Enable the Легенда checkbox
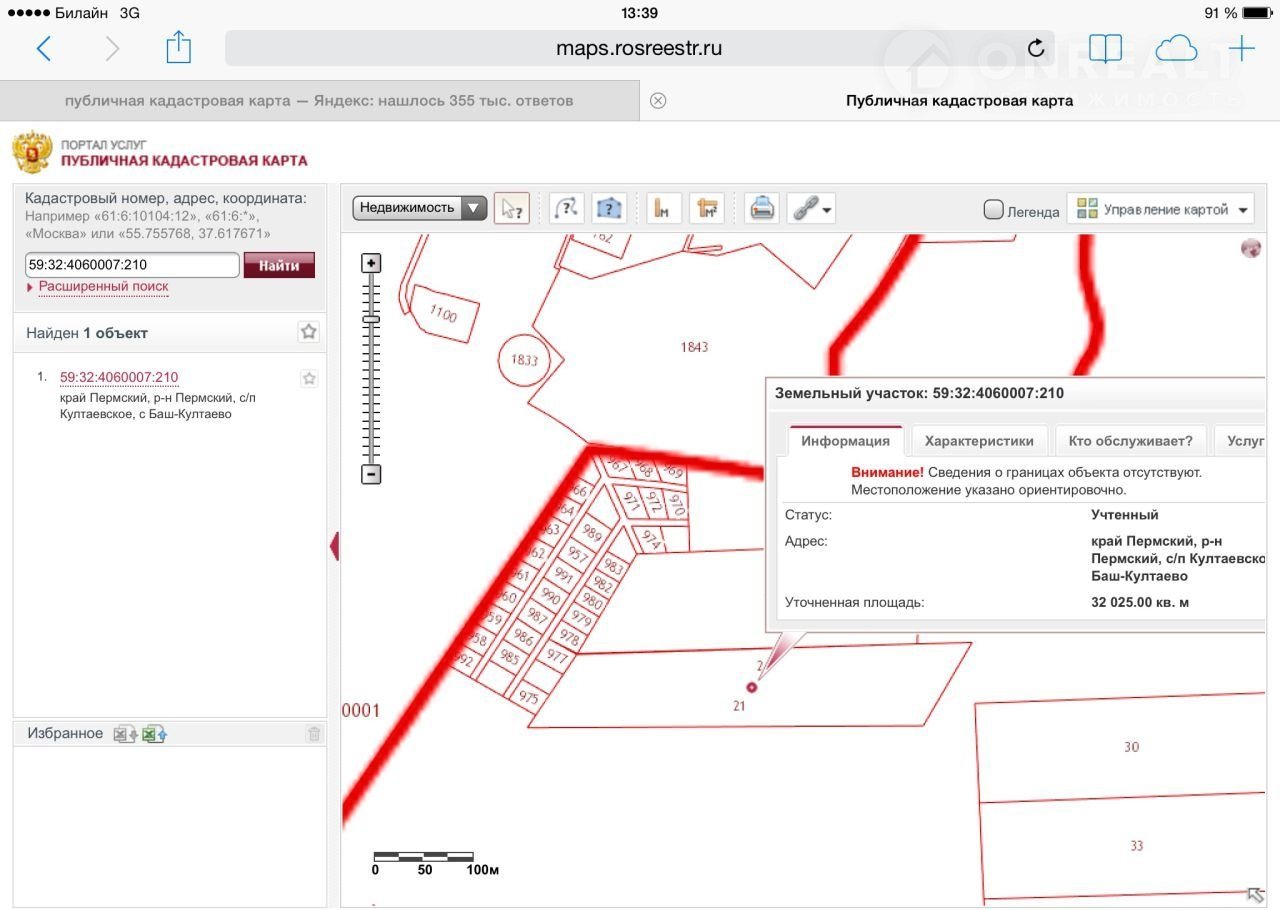The height and width of the screenshot is (910, 1280). [993, 210]
